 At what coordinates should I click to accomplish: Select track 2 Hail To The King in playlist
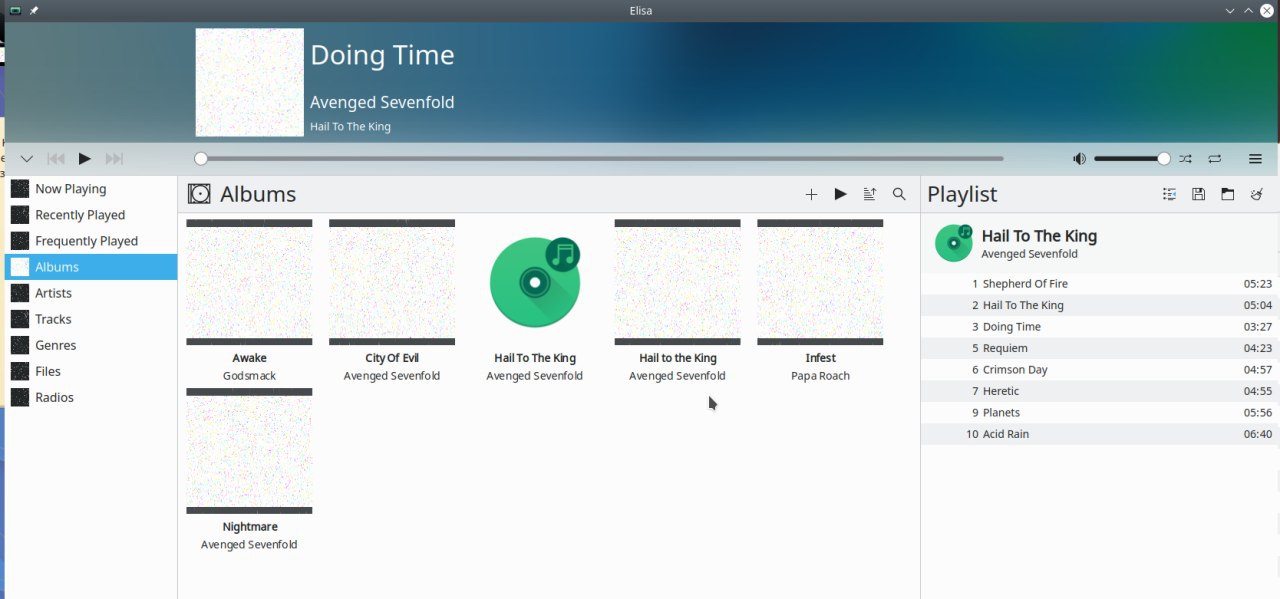(x=1100, y=305)
